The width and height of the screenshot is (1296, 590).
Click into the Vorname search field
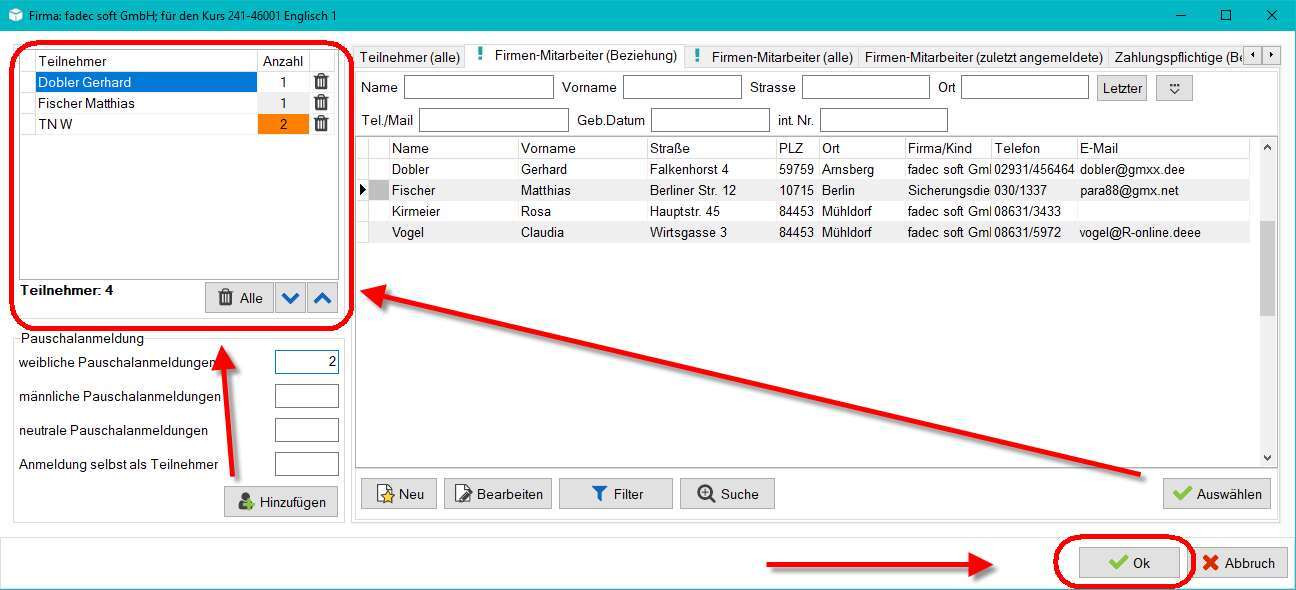(682, 87)
